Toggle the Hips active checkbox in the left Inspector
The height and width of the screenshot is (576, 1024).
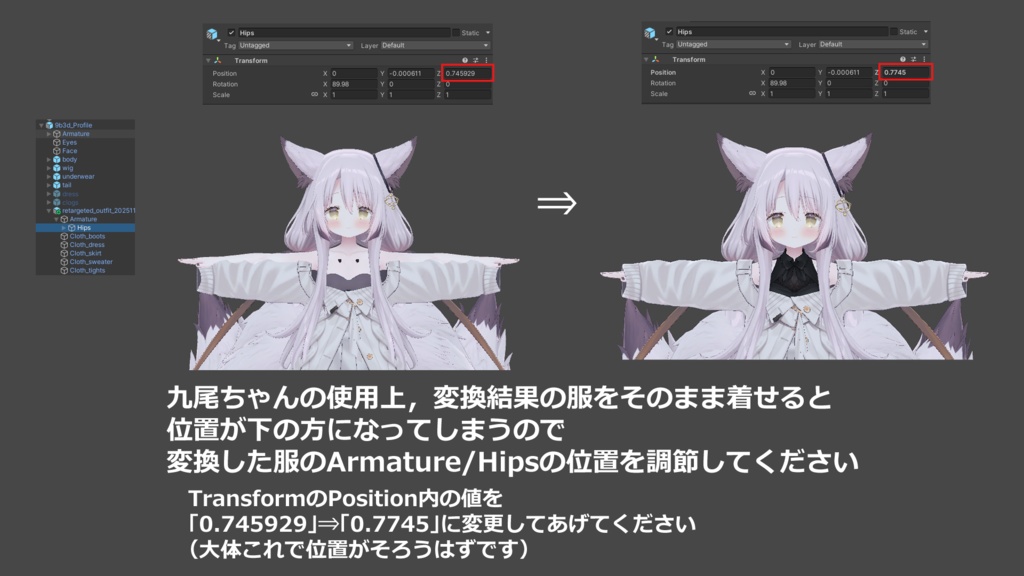(231, 31)
